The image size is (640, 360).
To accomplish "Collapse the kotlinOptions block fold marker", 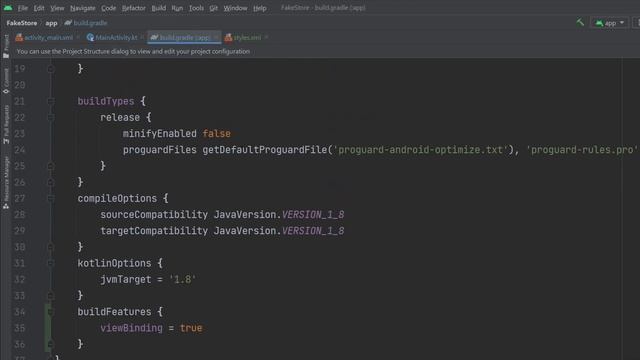I will [51, 263].
